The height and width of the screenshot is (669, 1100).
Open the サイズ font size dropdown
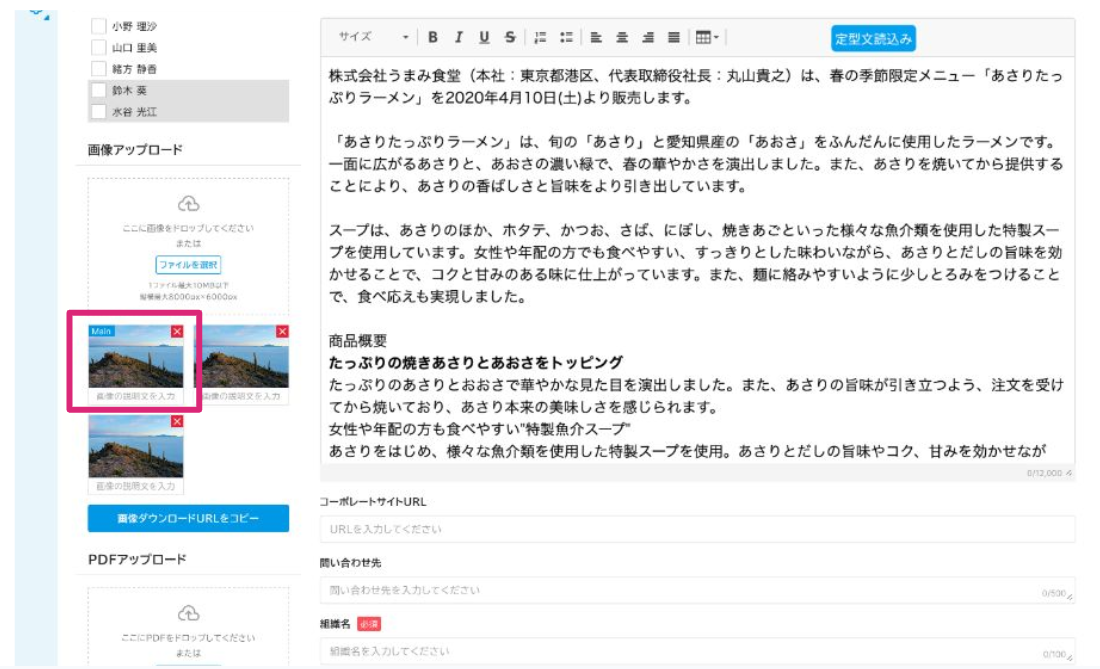click(x=373, y=37)
